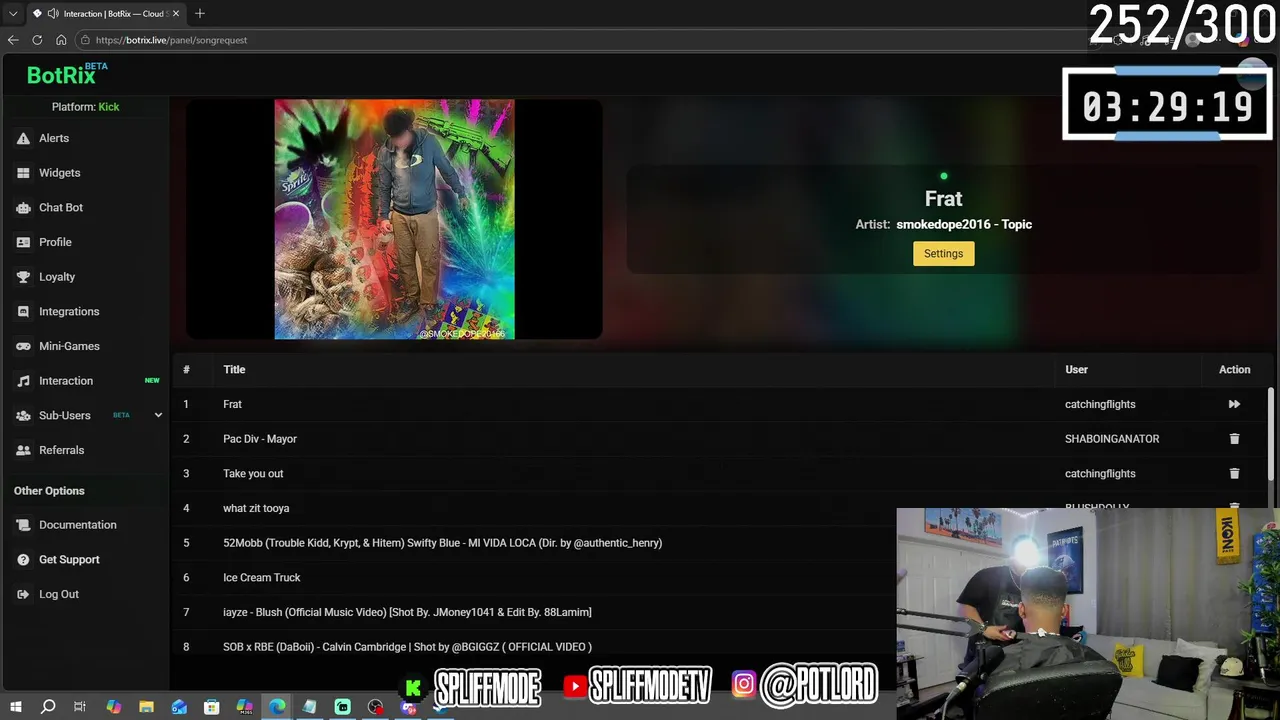Screen dimensions: 1280x720
Task: Click the Platform: Kick label
Action: pyautogui.click(x=85, y=107)
